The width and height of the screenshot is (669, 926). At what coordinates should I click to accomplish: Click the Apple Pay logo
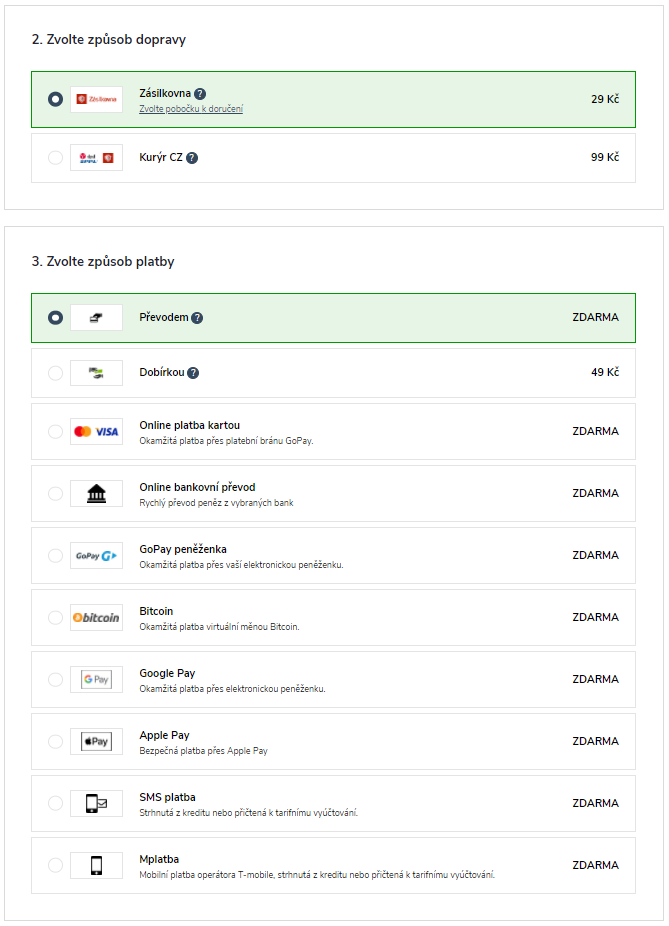coord(96,742)
